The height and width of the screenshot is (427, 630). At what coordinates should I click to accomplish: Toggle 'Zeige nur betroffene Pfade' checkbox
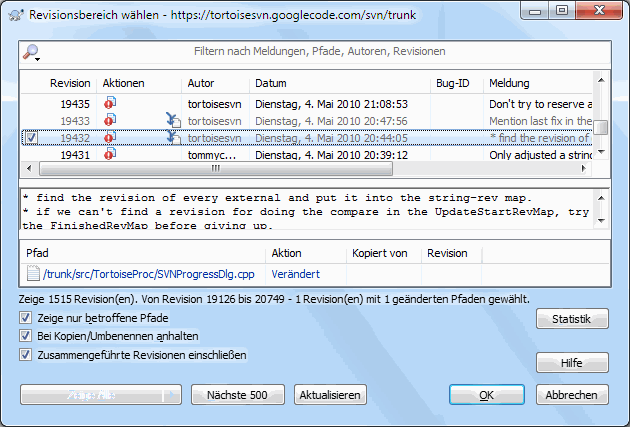pyautogui.click(x=25, y=318)
